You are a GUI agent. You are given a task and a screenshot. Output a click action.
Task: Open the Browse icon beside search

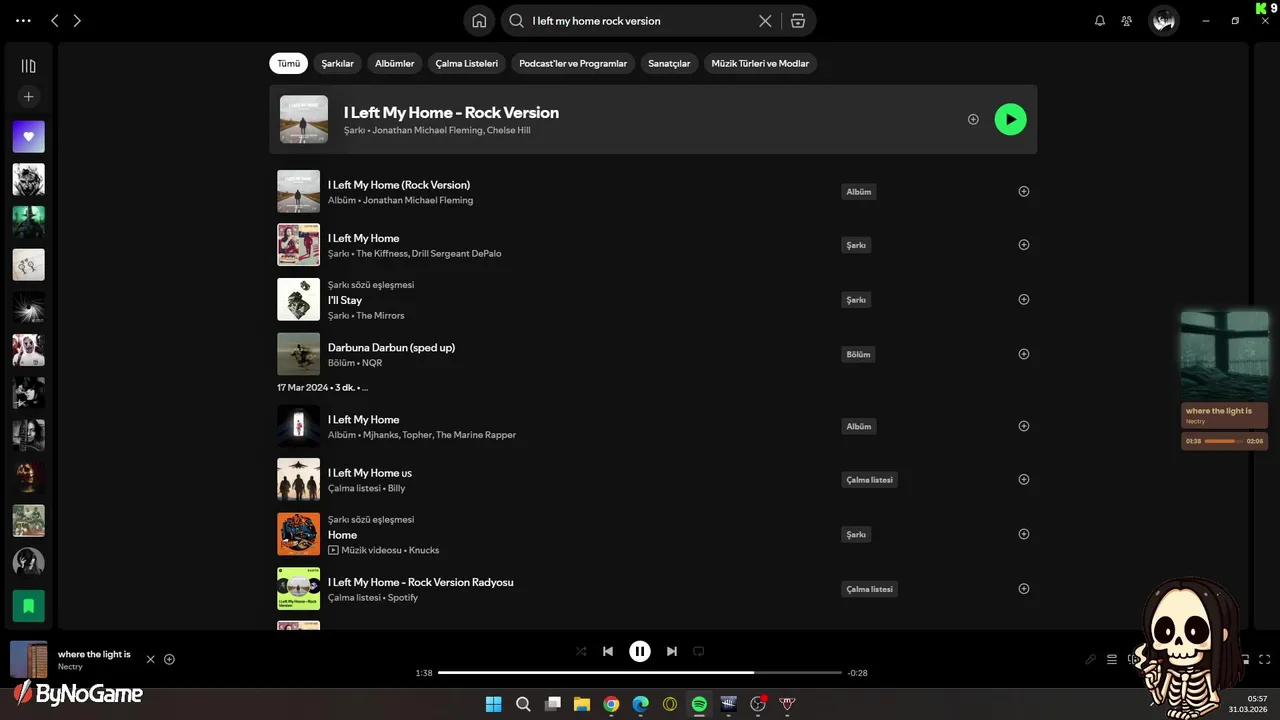tap(797, 20)
